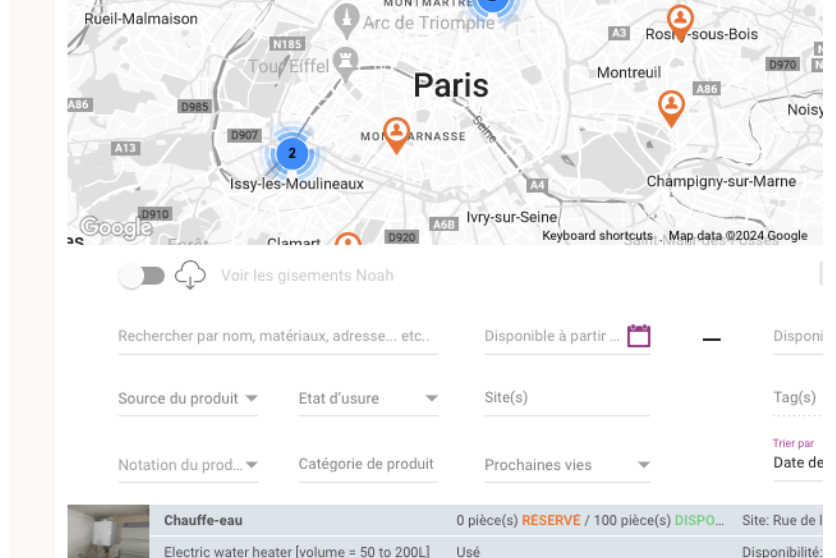Click the blue cluster marker labeled 2
Viewport: 836px width, 558px height.
(x=292, y=153)
